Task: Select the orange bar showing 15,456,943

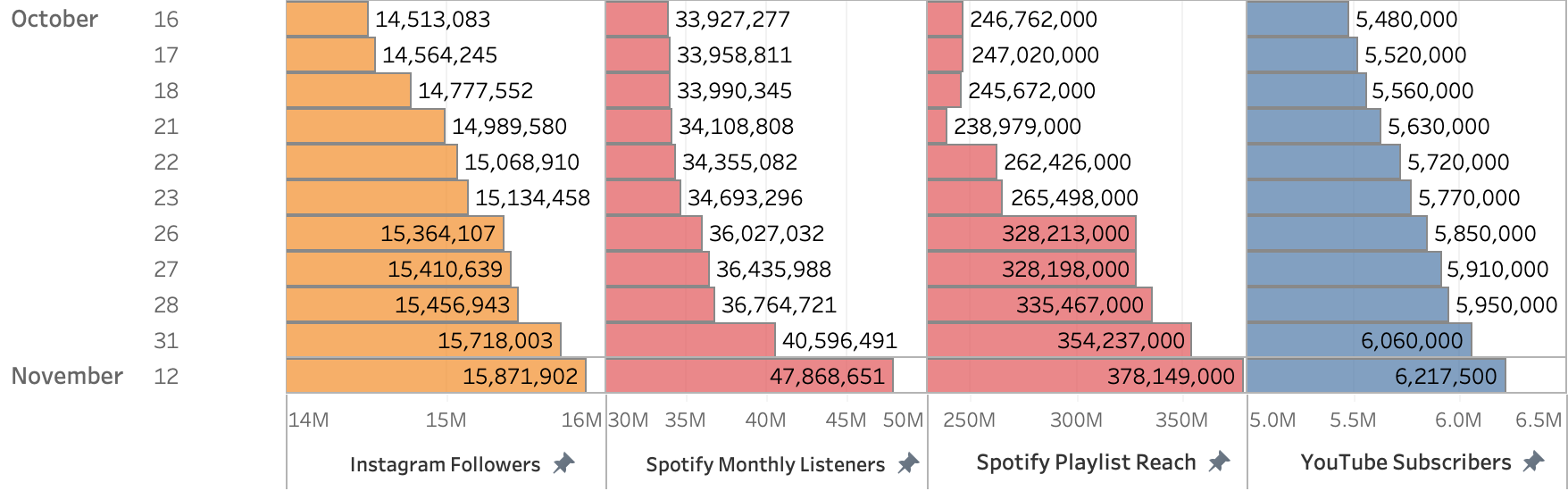Action: [402, 304]
